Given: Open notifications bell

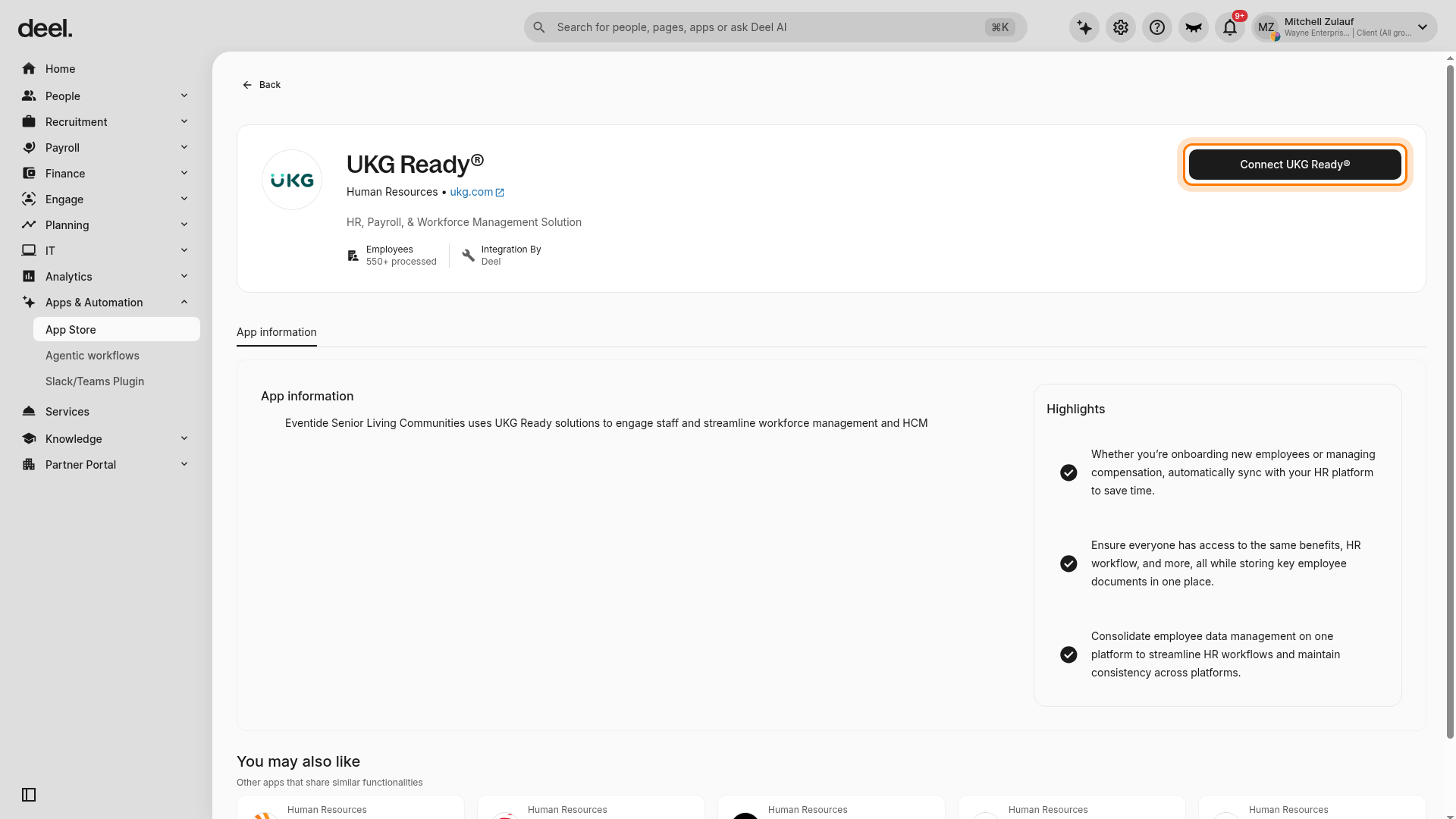Looking at the screenshot, I should click(x=1230, y=28).
